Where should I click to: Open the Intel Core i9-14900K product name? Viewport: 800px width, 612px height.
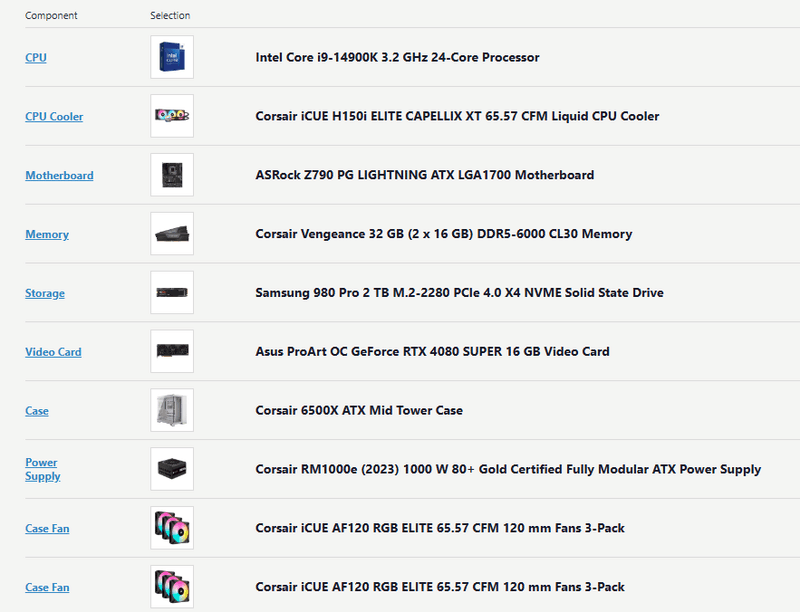tap(397, 57)
